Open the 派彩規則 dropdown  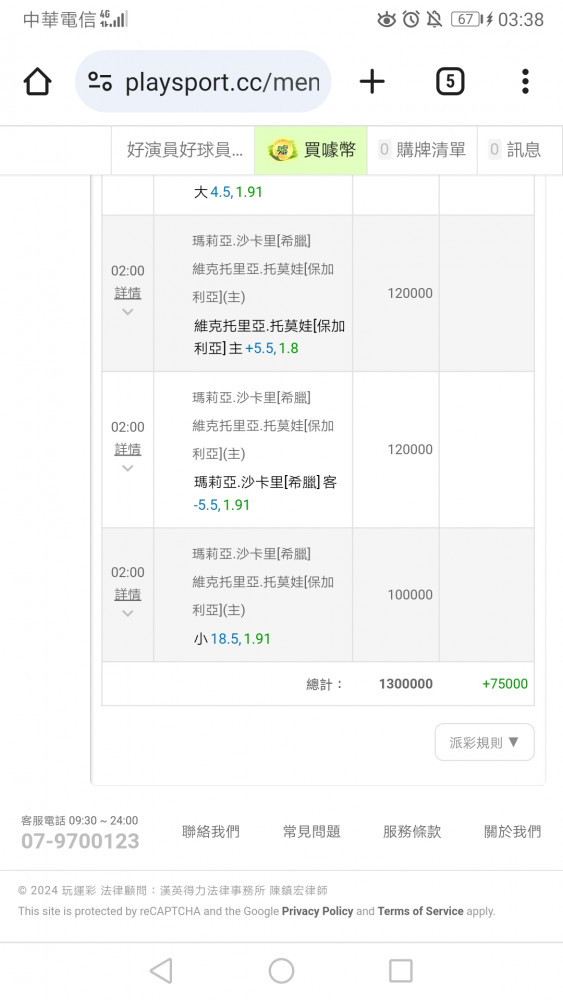tap(485, 742)
